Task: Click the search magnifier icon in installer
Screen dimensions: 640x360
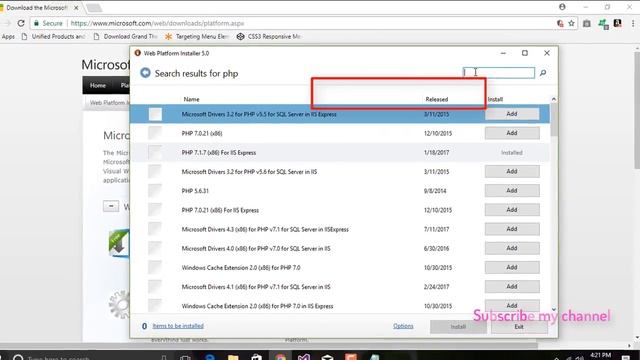Action: (543, 73)
